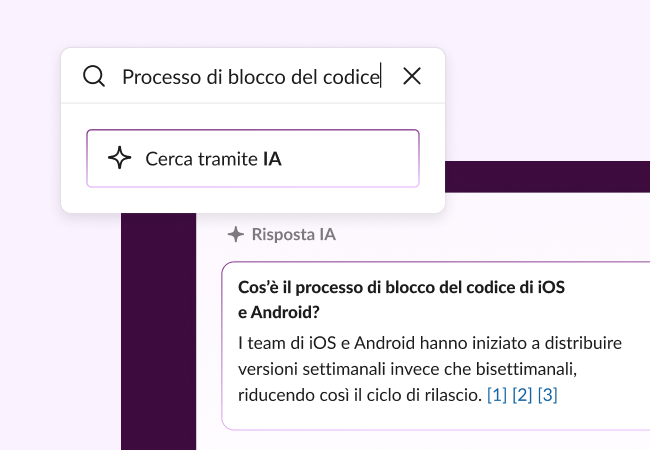Click the word codice in the search query
The image size is (650, 450).
point(352,77)
